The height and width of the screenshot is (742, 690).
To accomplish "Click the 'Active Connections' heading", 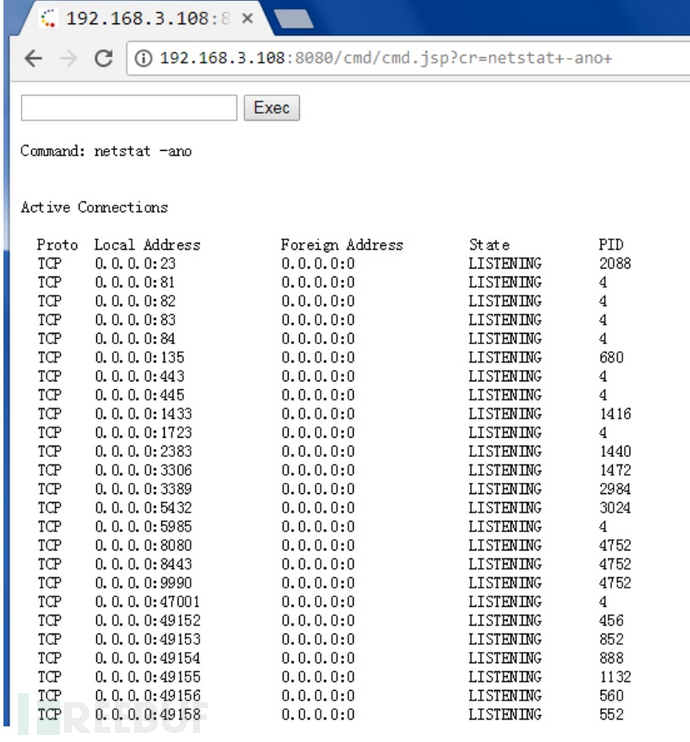I will (x=94, y=207).
